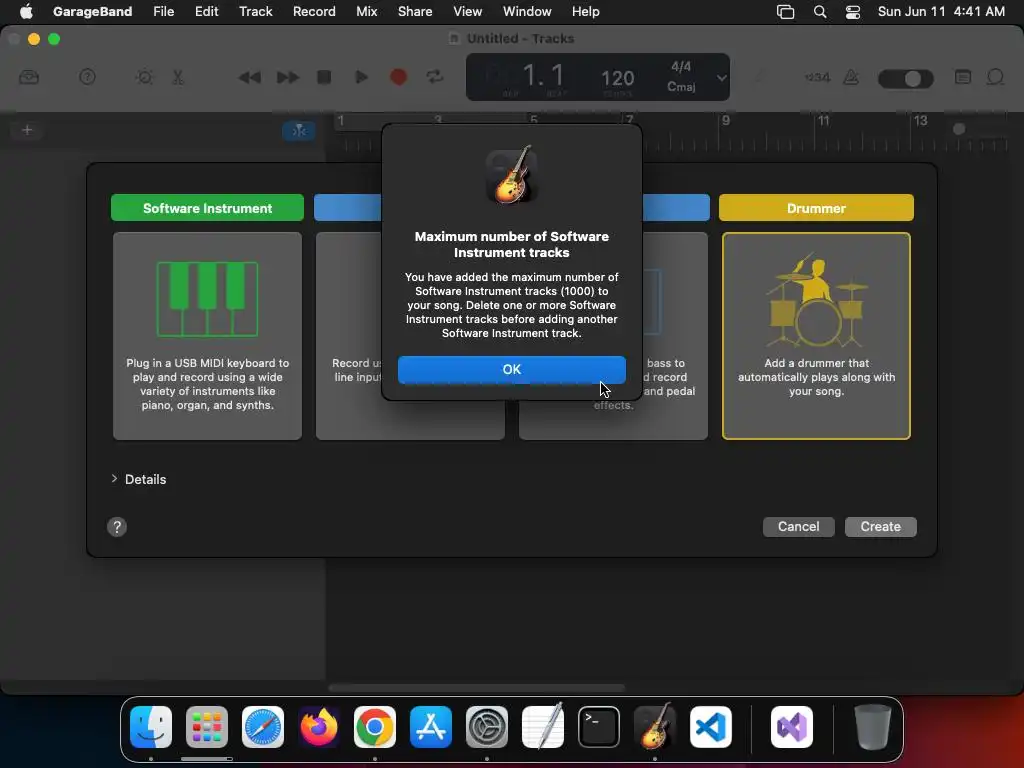Open the Help menu
1024x768 pixels.
[585, 11]
